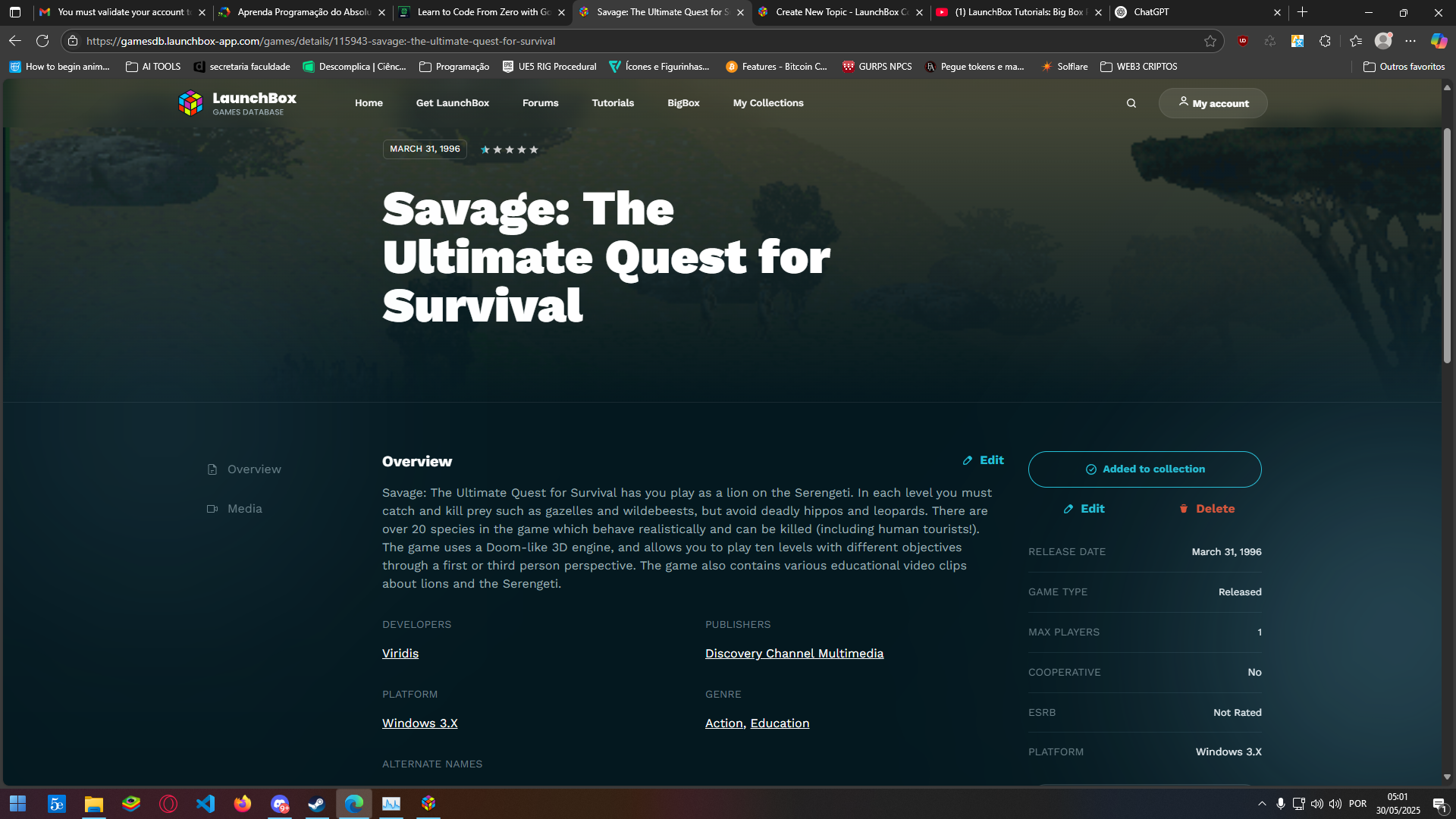1456x819 pixels.
Task: Open the site search magnifier icon
Action: pyautogui.click(x=1131, y=103)
